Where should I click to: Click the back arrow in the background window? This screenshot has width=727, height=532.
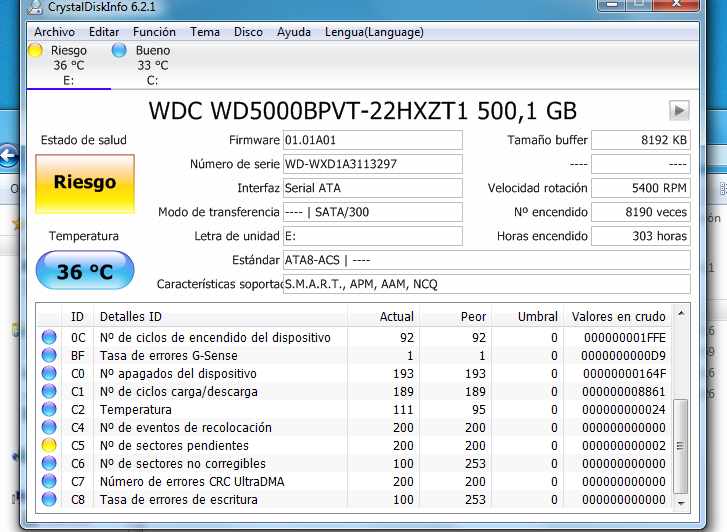pyautogui.click(x=8, y=155)
